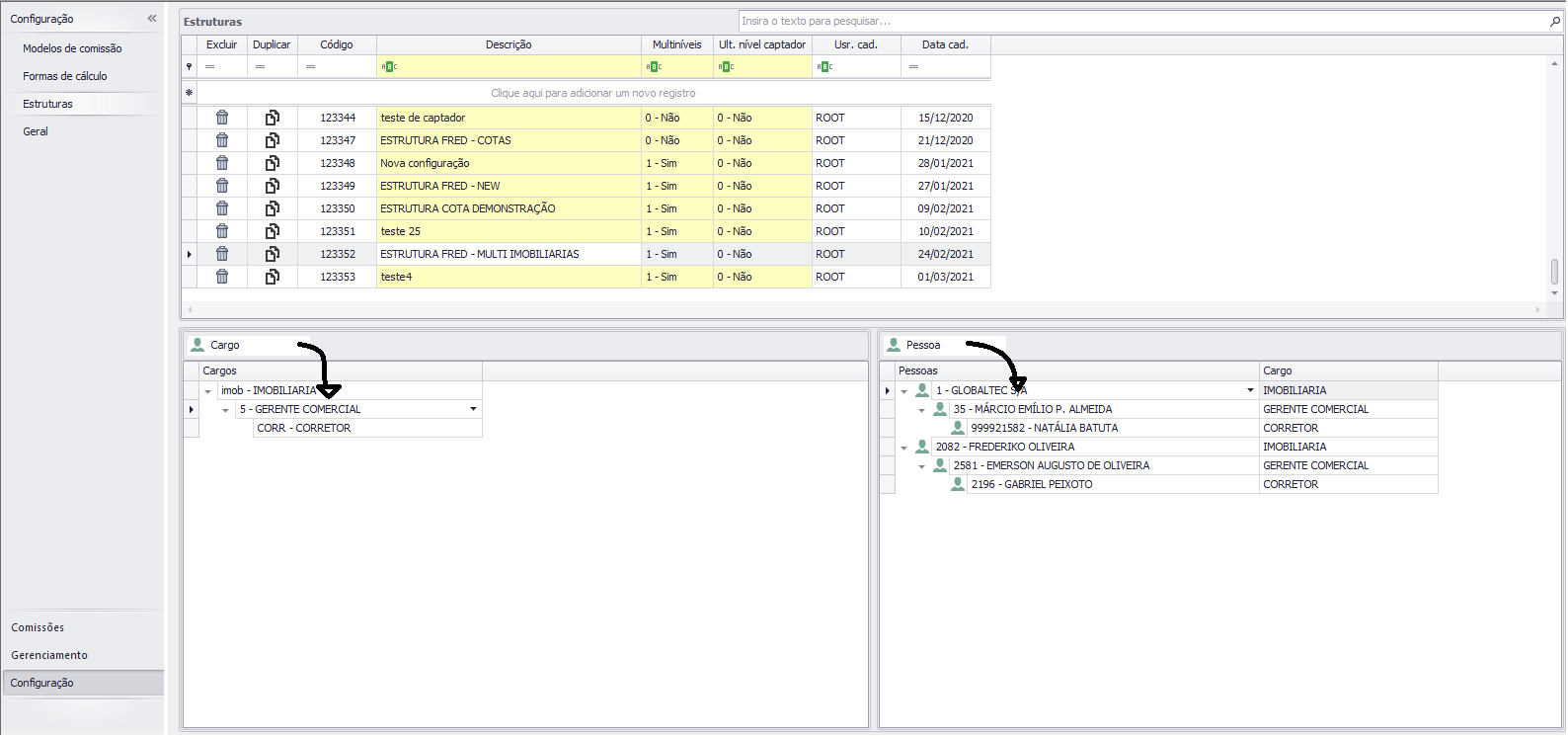Image resolution: width=1568 pixels, height=739 pixels.
Task: Click Pessoas column header in Pessoa panel
Action: pyautogui.click(x=1077, y=370)
